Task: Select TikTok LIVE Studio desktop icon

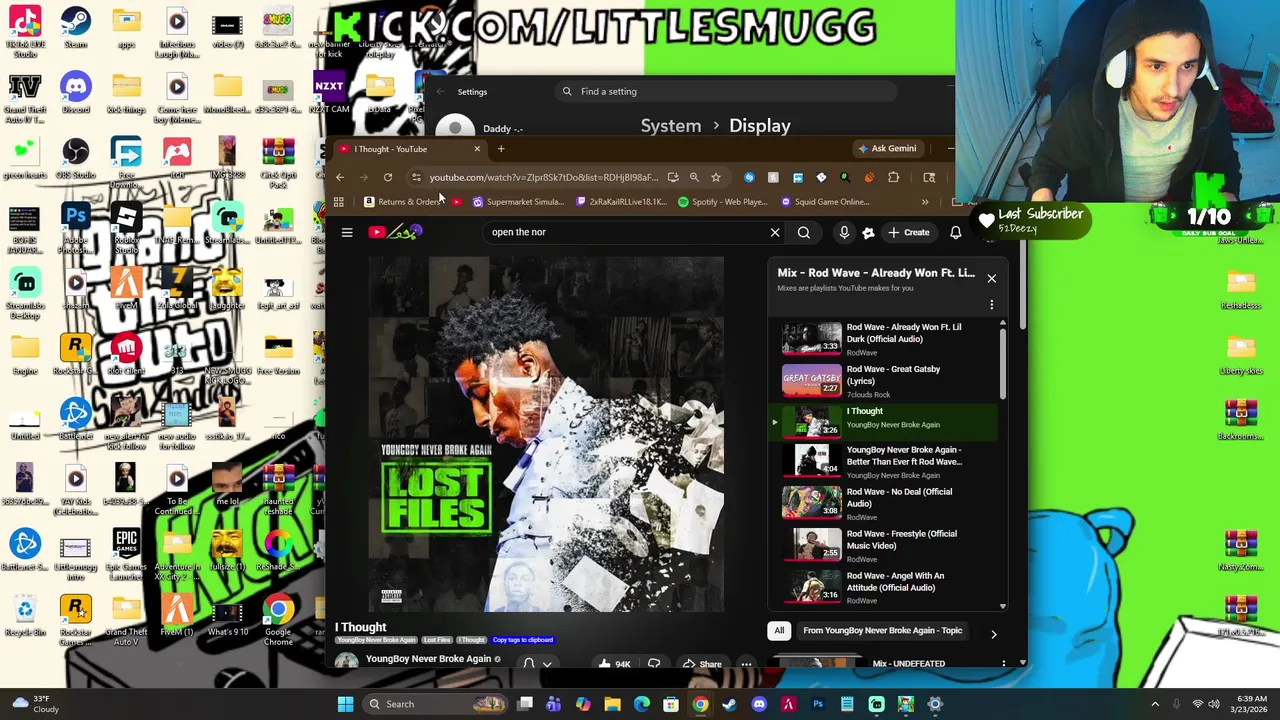Action: [x=25, y=32]
